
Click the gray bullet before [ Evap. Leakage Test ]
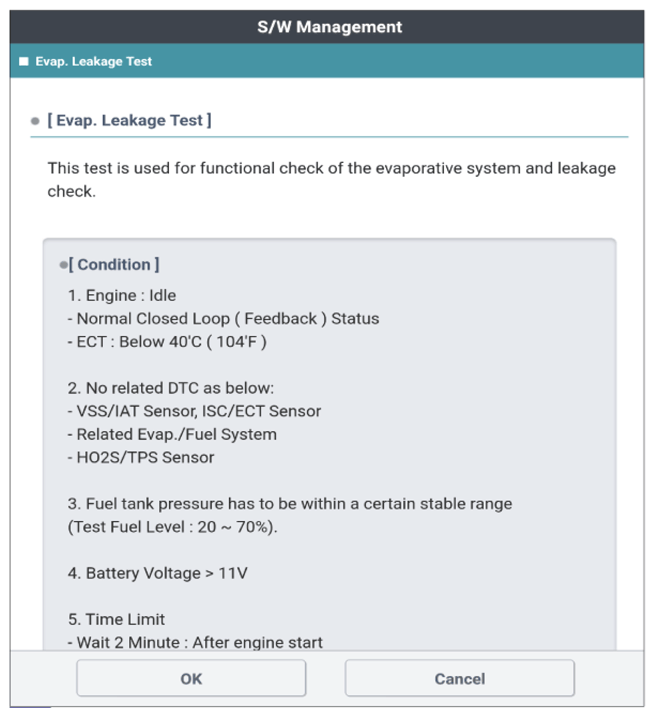tap(35, 121)
